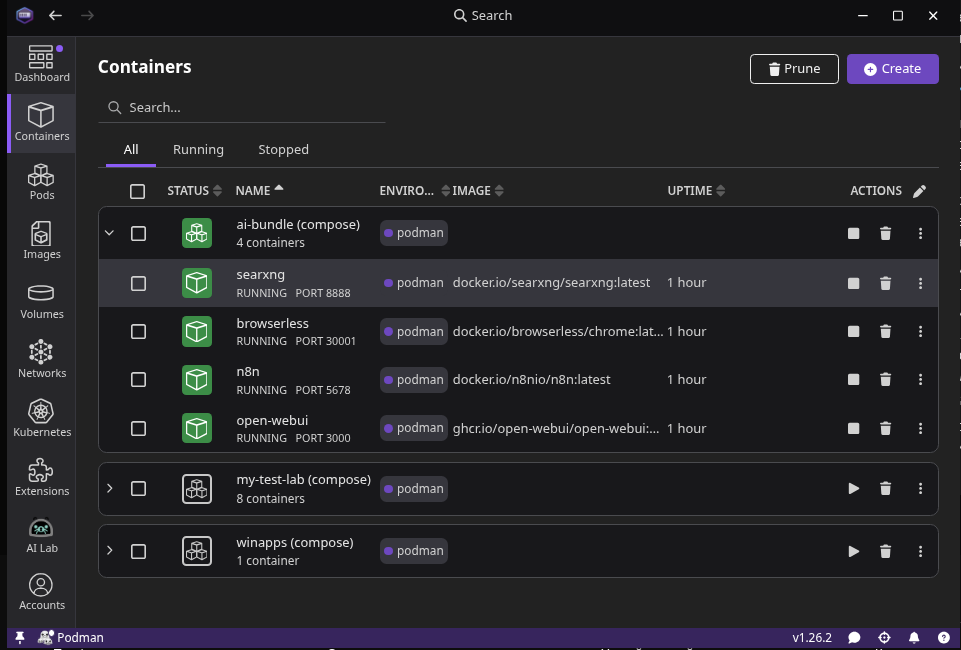Open AI Lab extension

(x=42, y=535)
